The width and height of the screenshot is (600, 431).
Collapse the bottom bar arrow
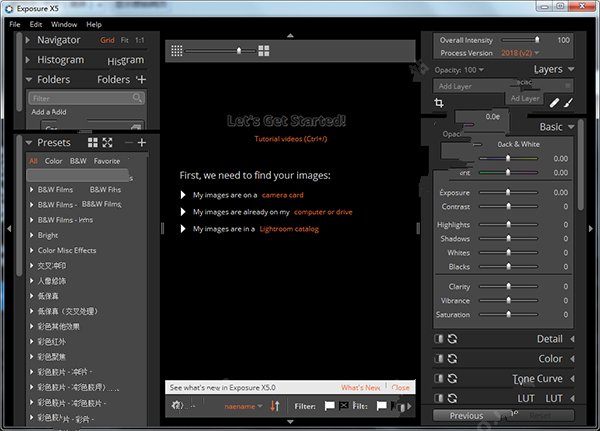[290, 422]
